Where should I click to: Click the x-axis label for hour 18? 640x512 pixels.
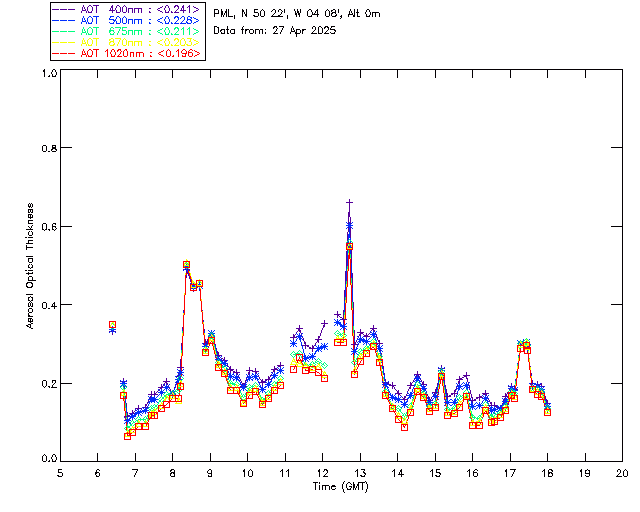[547, 473]
